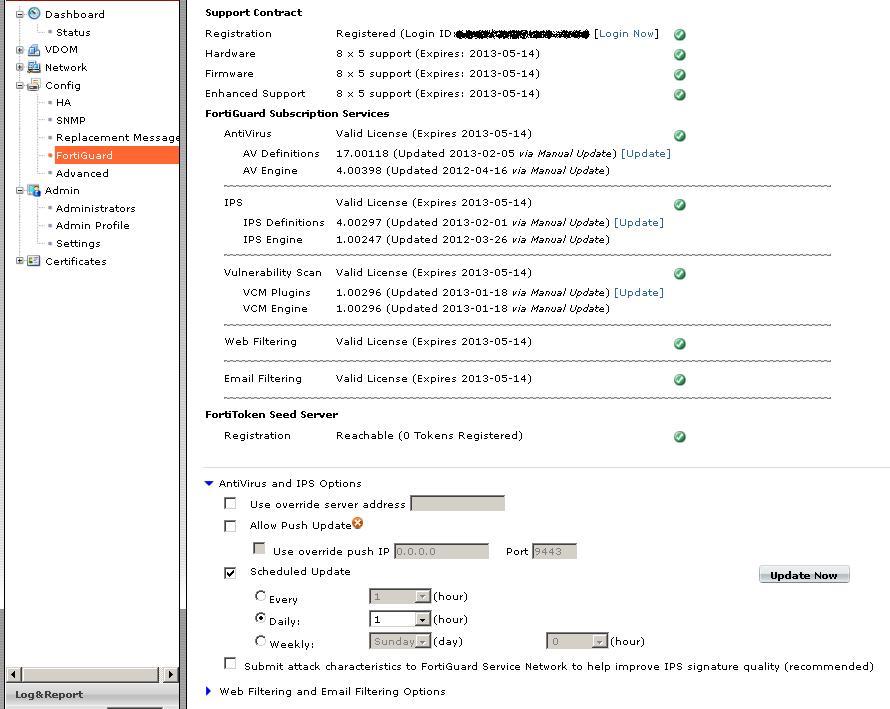This screenshot has height=709, width=890.
Task: Enable Allow Push Update checkbox
Action: [230, 526]
